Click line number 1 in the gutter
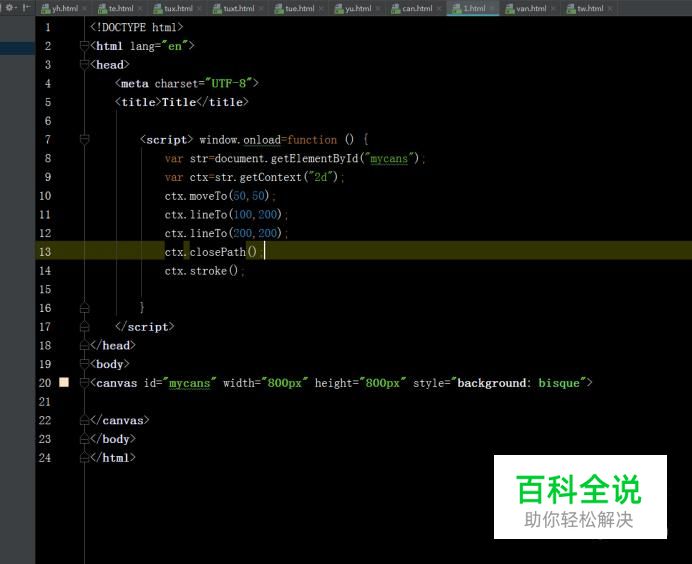 tap(48, 27)
